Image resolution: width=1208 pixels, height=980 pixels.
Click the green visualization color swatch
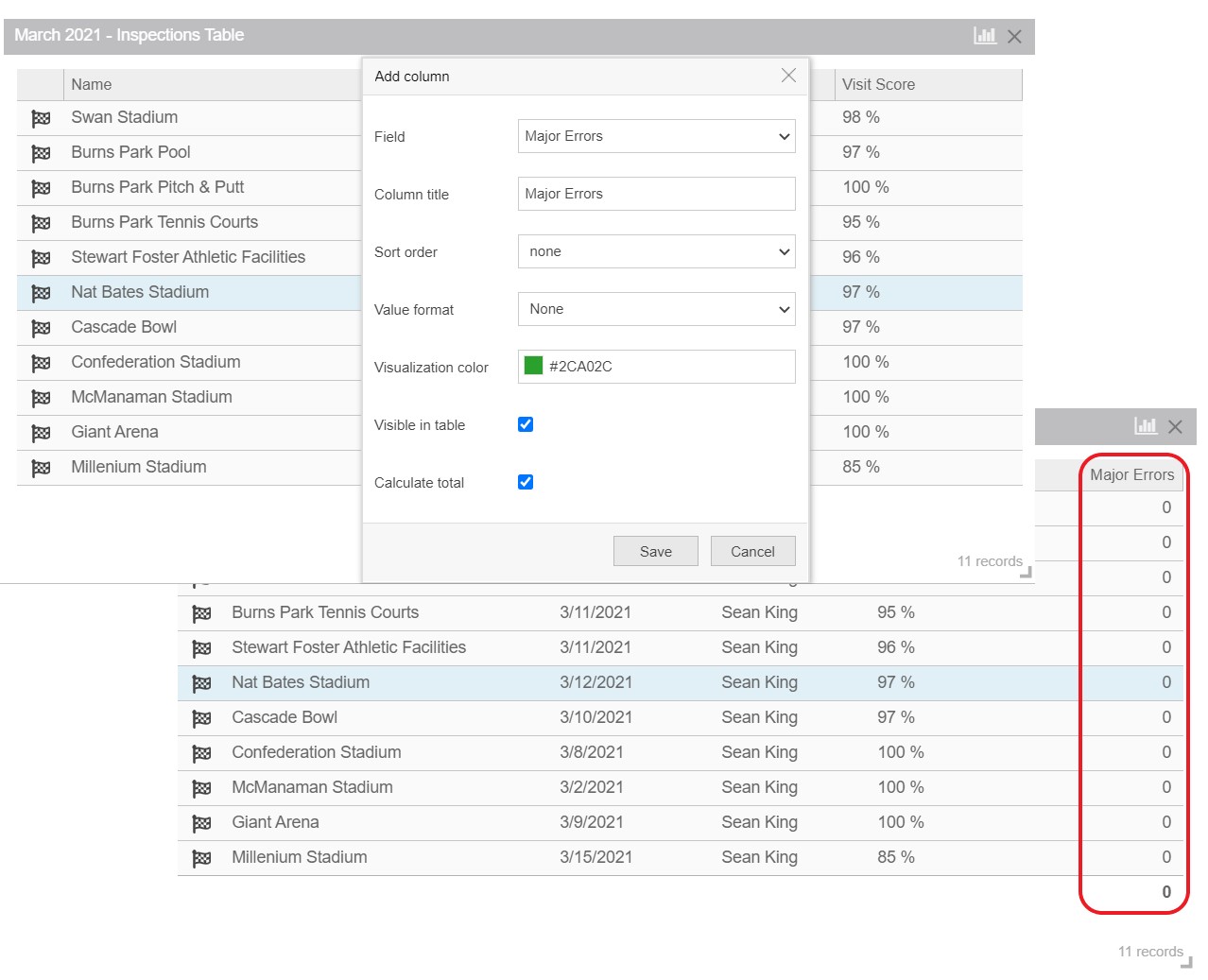533,367
